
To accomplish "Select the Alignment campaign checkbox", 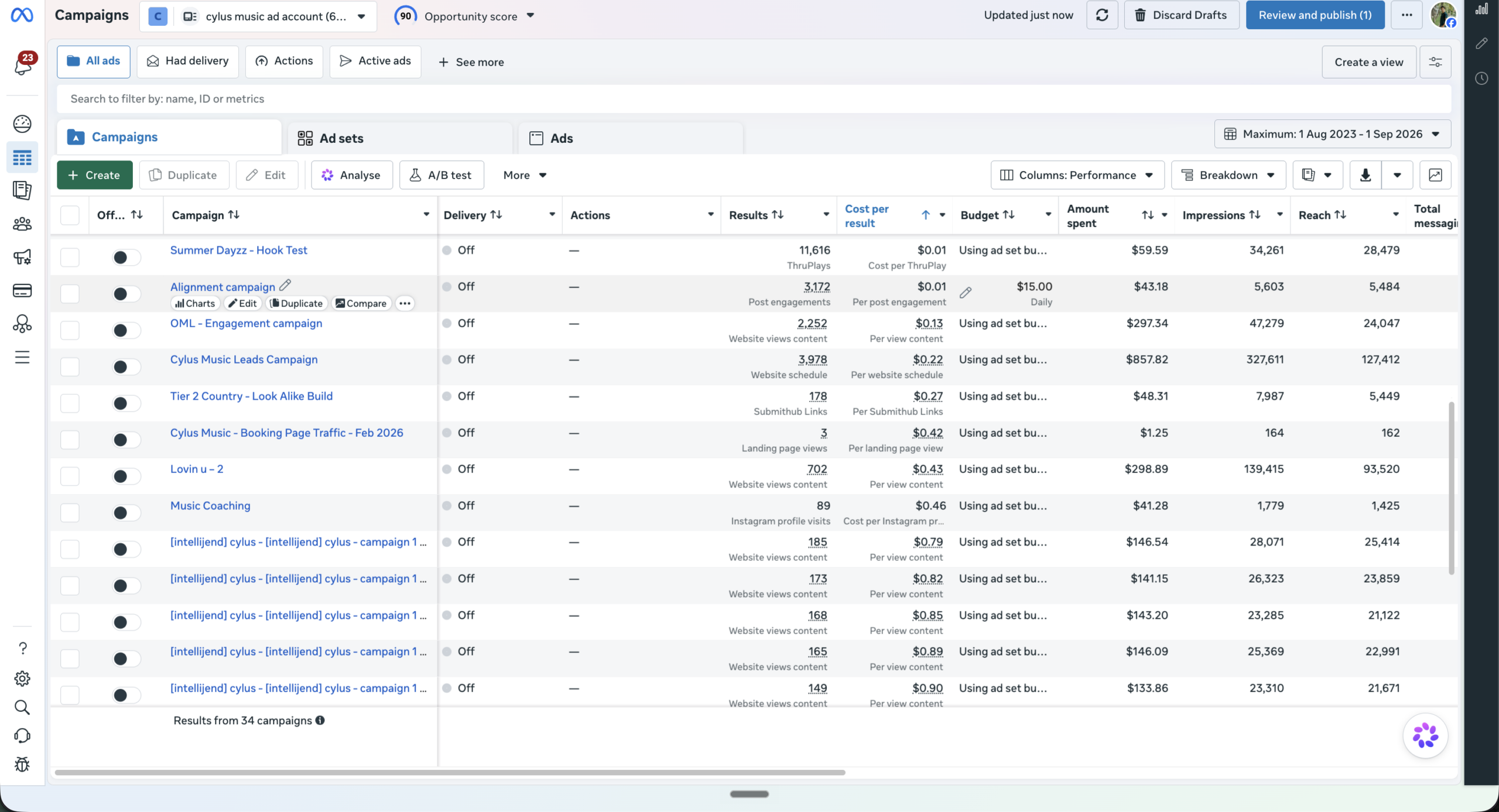I will [70, 293].
